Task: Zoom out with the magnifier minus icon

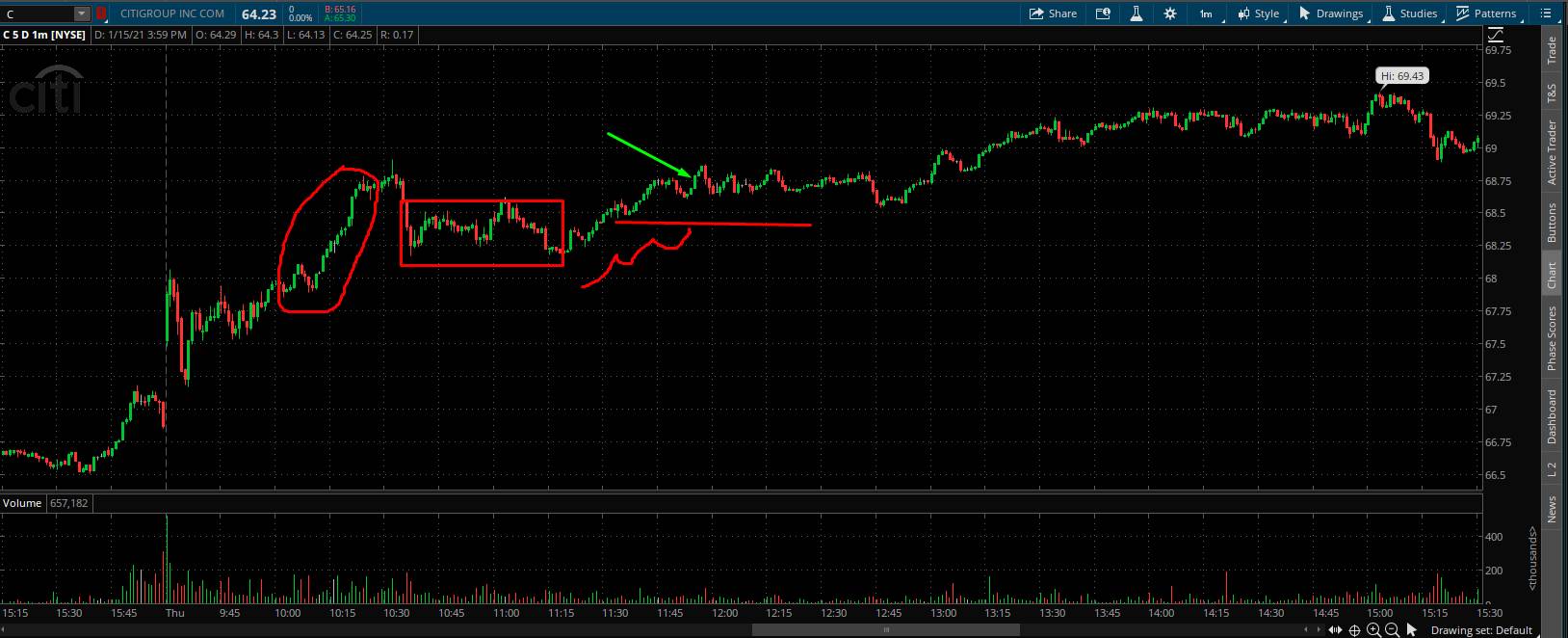Action: pyautogui.click(x=1392, y=630)
